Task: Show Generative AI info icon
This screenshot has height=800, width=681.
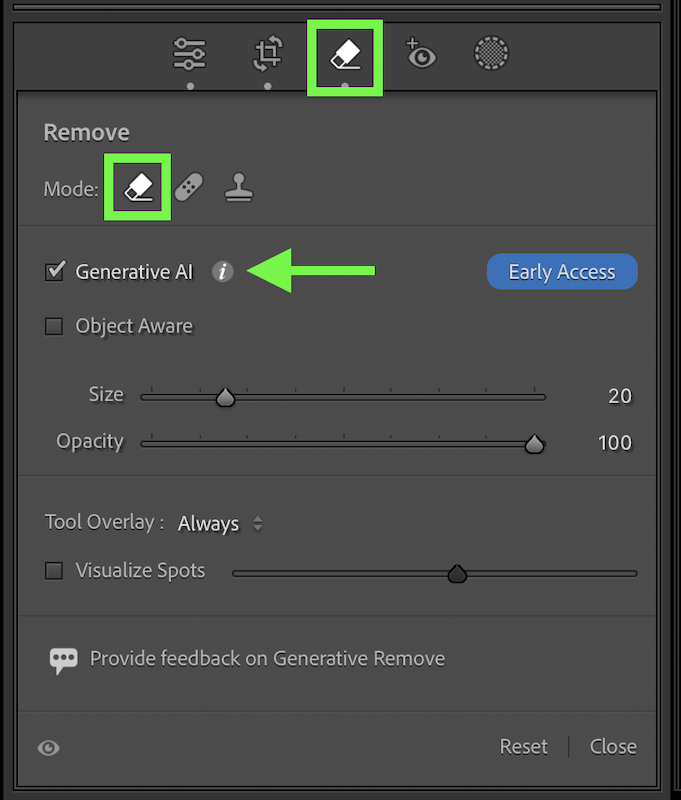Action: (x=223, y=271)
